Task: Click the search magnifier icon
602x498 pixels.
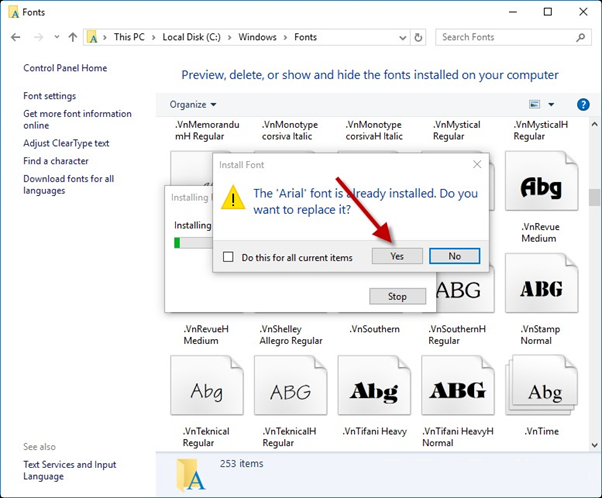Action: 580,37
